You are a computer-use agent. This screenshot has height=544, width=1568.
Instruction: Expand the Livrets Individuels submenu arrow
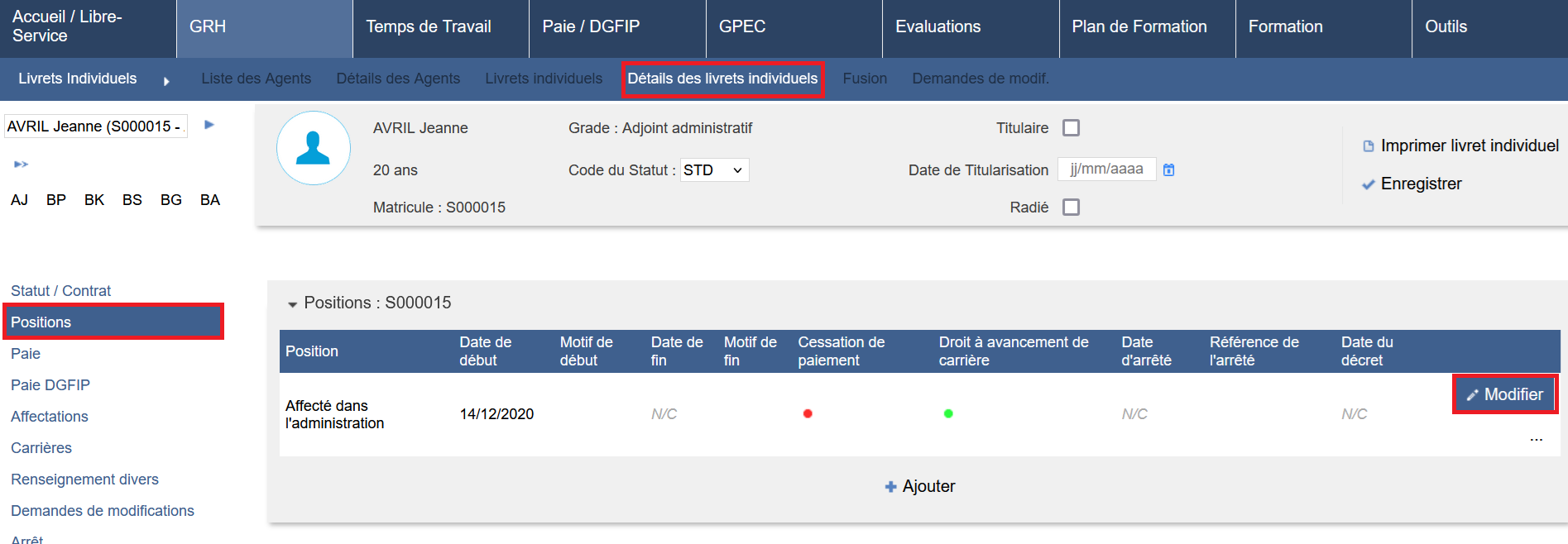tap(166, 81)
